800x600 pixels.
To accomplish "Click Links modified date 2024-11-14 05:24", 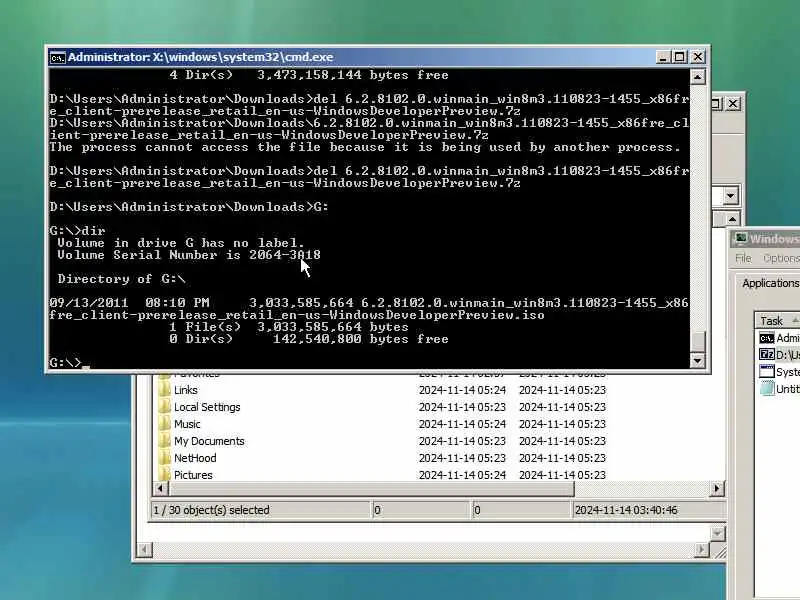I will (462, 390).
